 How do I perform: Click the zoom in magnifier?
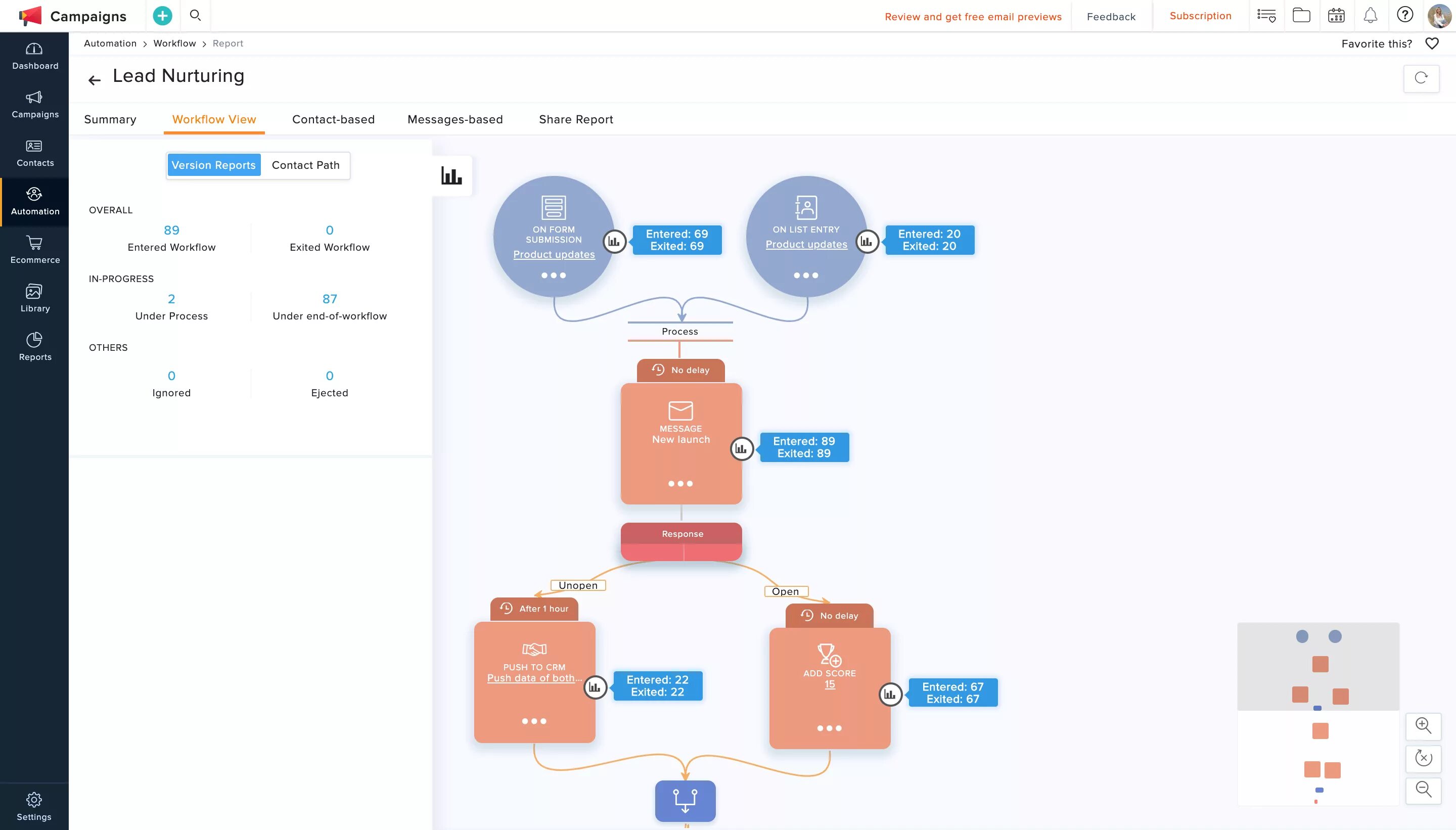pyautogui.click(x=1423, y=726)
